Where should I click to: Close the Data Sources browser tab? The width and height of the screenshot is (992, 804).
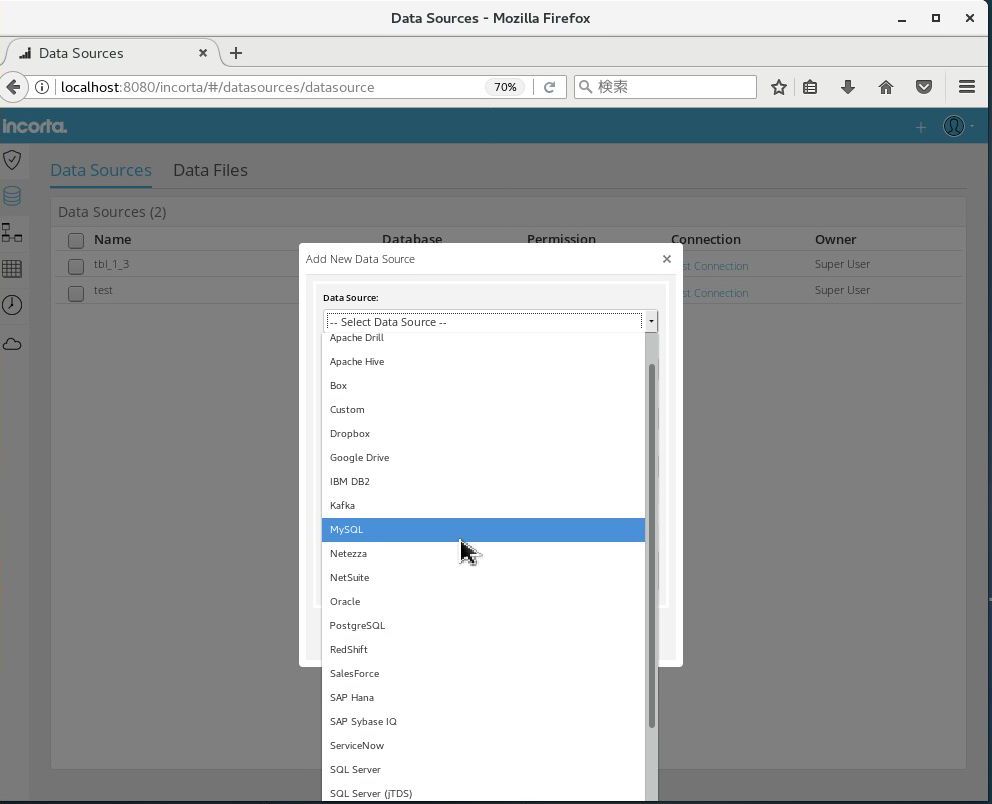[x=203, y=53]
